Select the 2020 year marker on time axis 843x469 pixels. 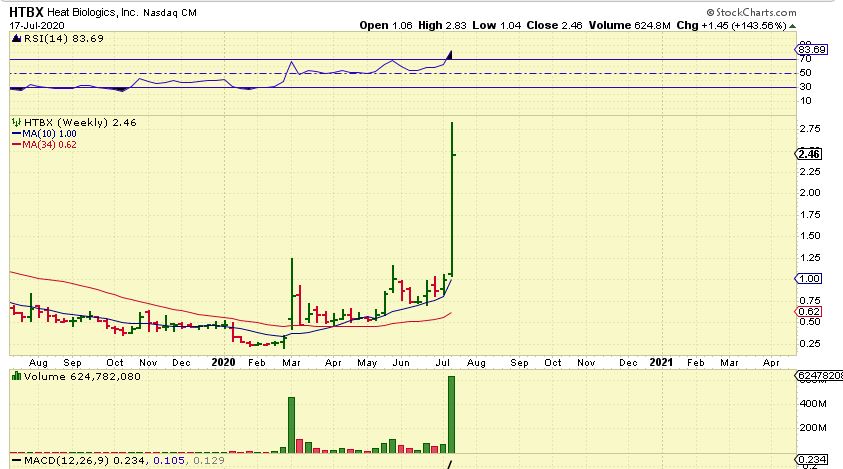coord(223,360)
